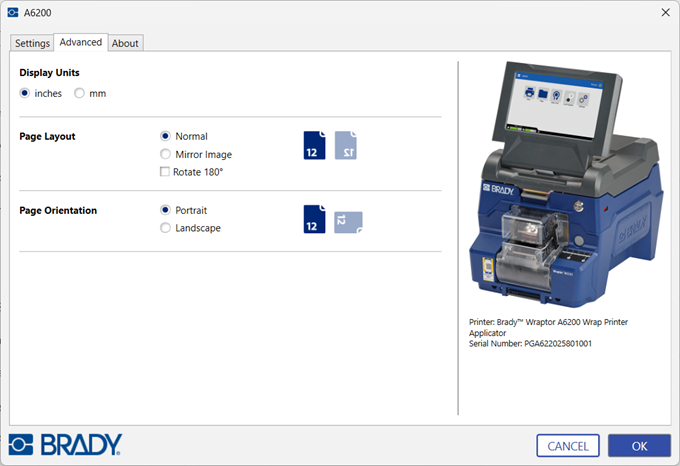The image size is (680, 466).
Task: Choose Mirror Image page layout
Action: [166, 154]
